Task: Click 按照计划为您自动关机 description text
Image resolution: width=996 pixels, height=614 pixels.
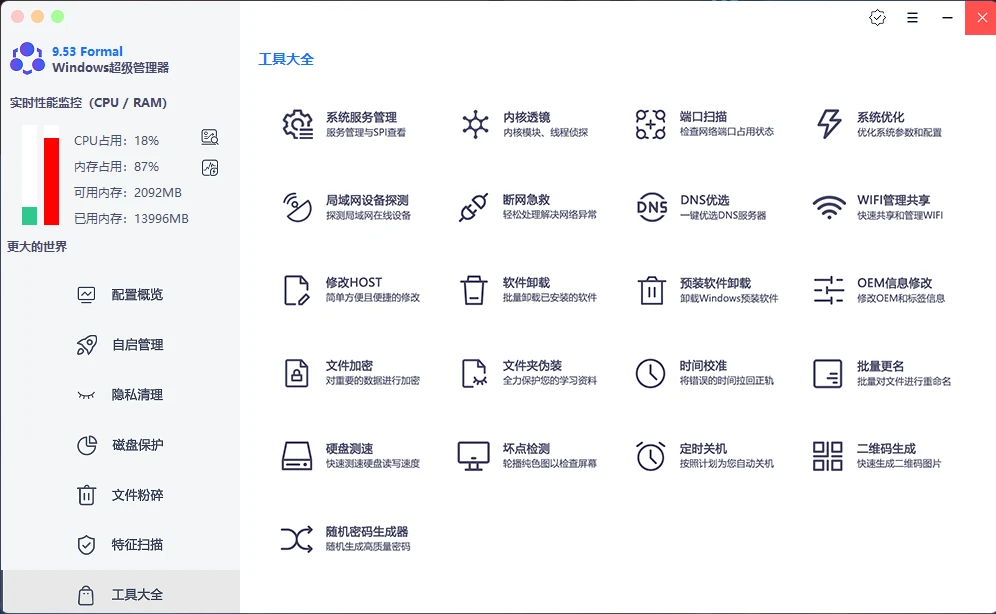Action: click(x=727, y=464)
